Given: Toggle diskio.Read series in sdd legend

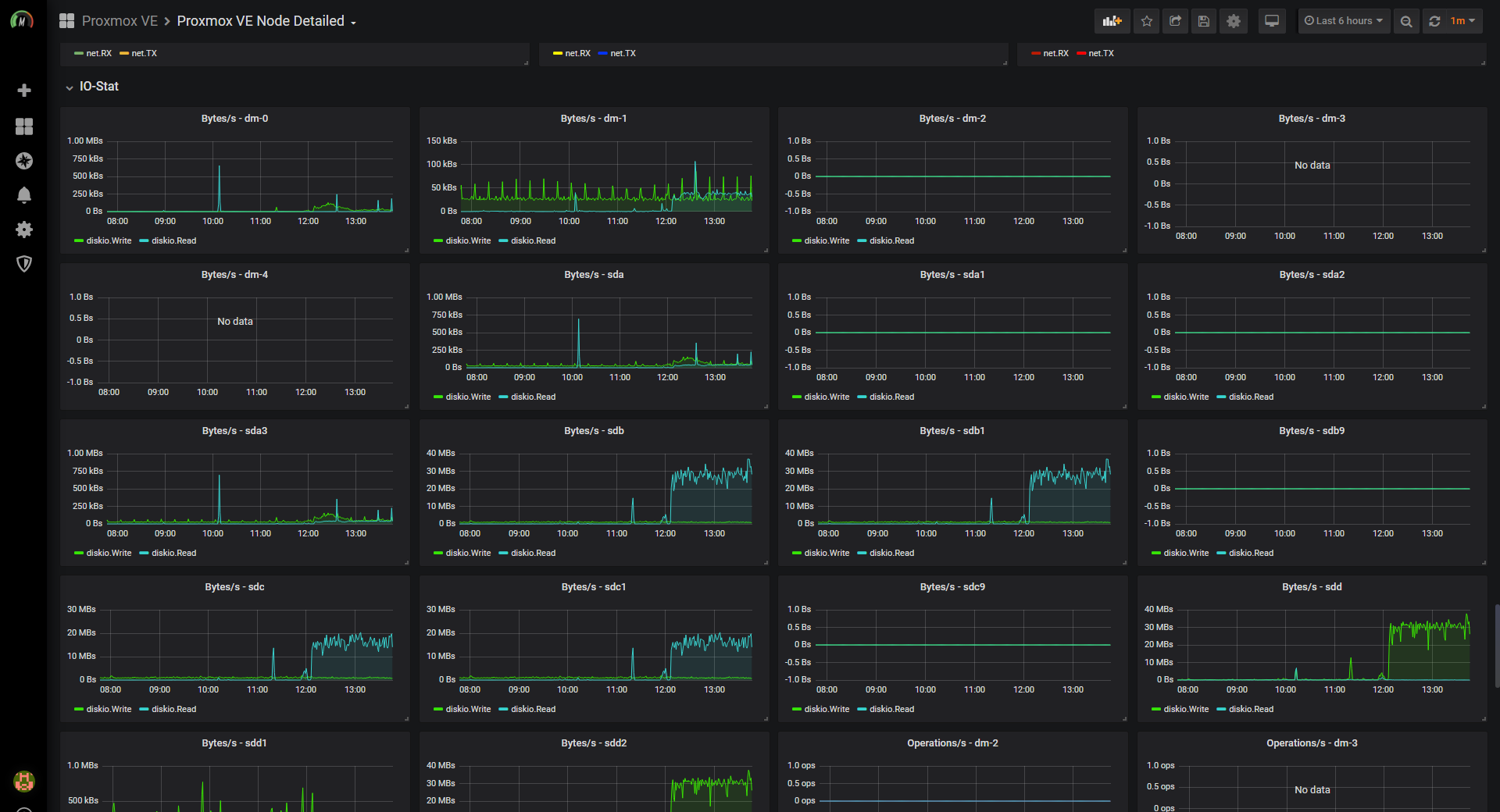Looking at the screenshot, I should [x=1251, y=709].
